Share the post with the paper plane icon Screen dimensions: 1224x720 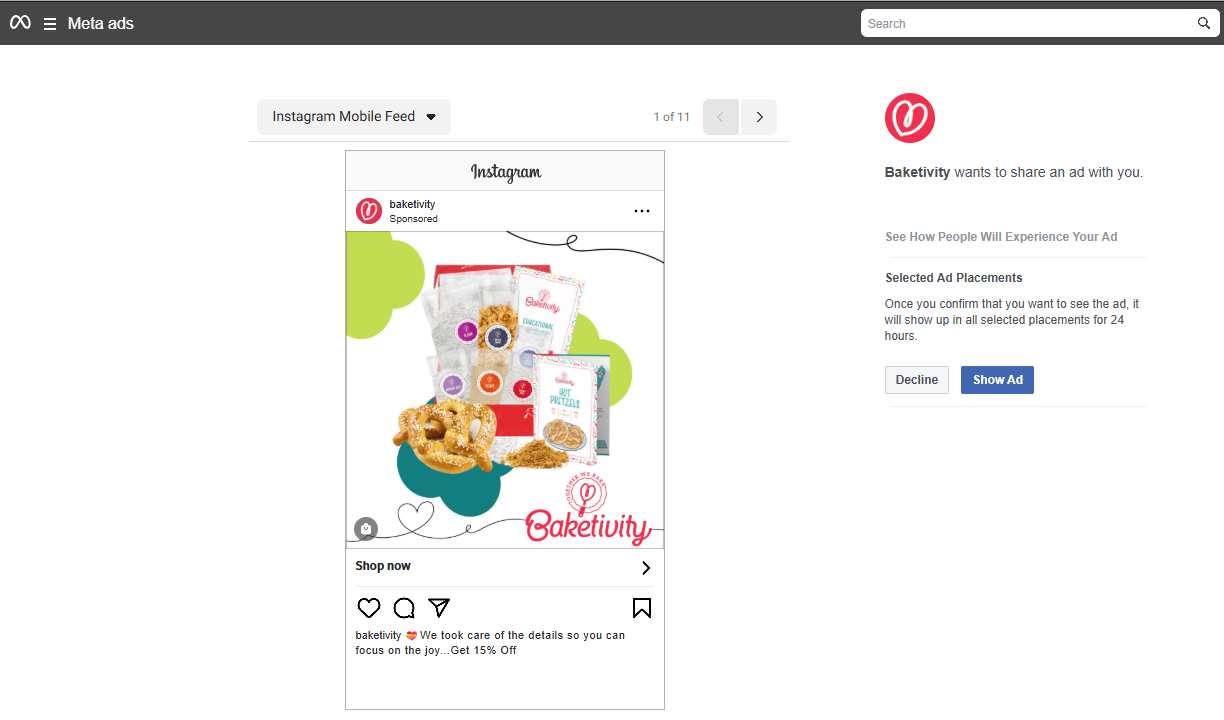point(439,607)
